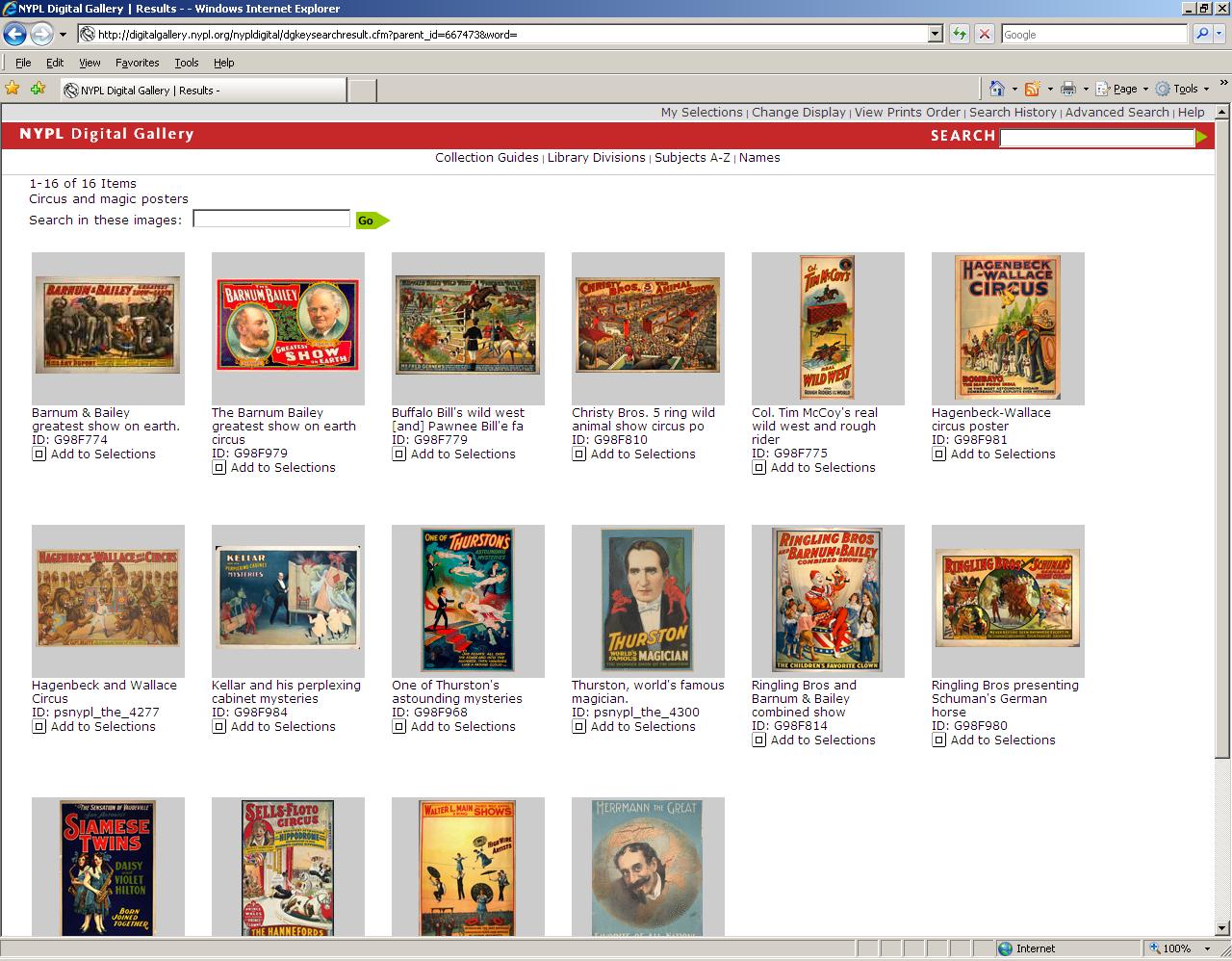The height and width of the screenshot is (961, 1232).
Task: Click the Google search magnifier icon
Action: point(1201,34)
